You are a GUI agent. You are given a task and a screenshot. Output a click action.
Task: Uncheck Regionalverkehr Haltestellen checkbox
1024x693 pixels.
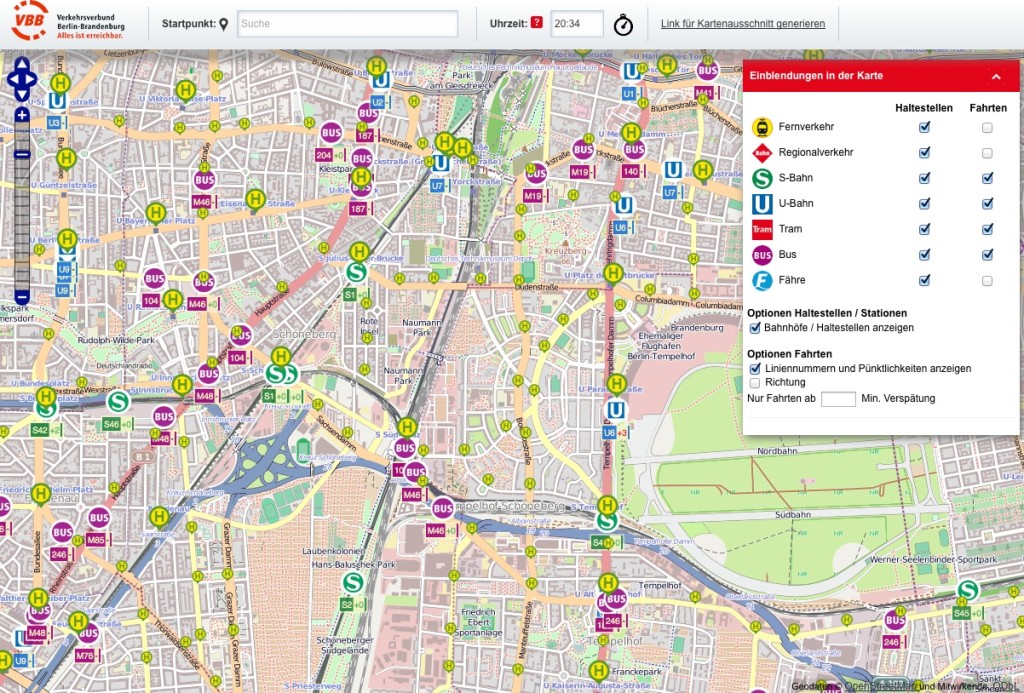[x=924, y=153]
